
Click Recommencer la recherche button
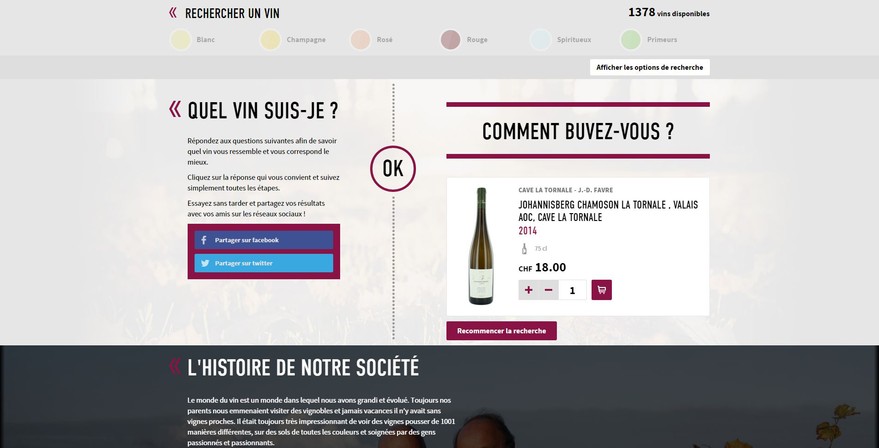click(501, 331)
